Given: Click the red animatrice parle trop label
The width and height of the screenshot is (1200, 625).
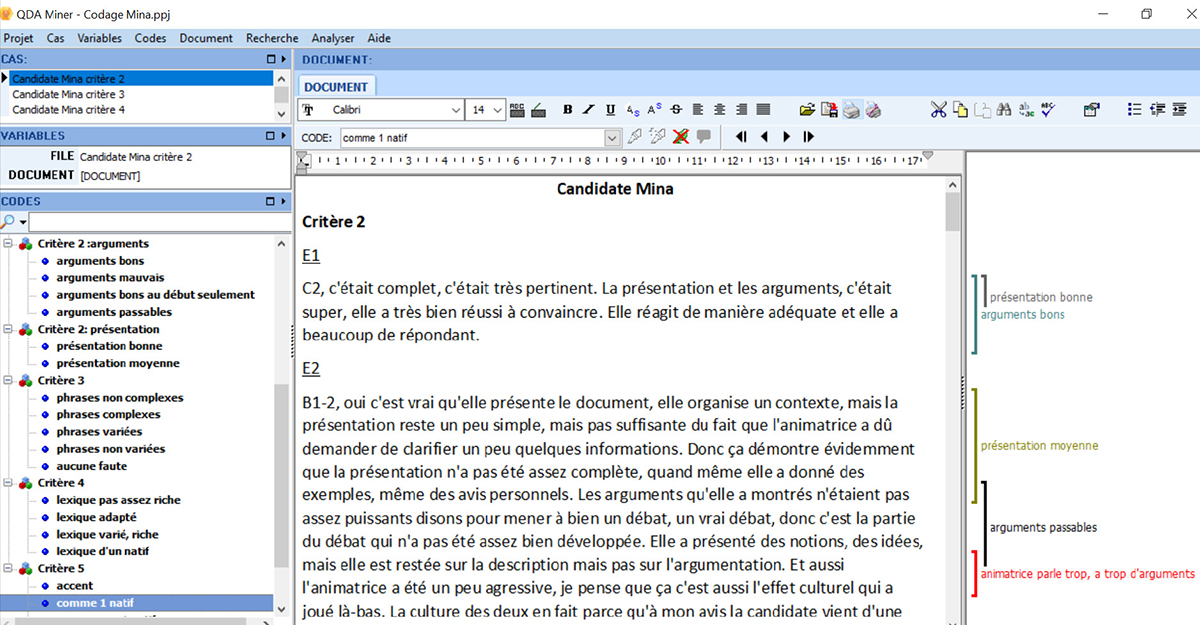Looking at the screenshot, I should (x=1088, y=574).
